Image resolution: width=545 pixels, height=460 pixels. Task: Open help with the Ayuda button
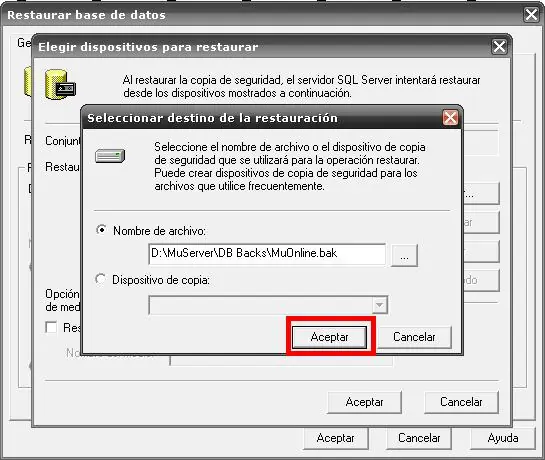(x=503, y=438)
